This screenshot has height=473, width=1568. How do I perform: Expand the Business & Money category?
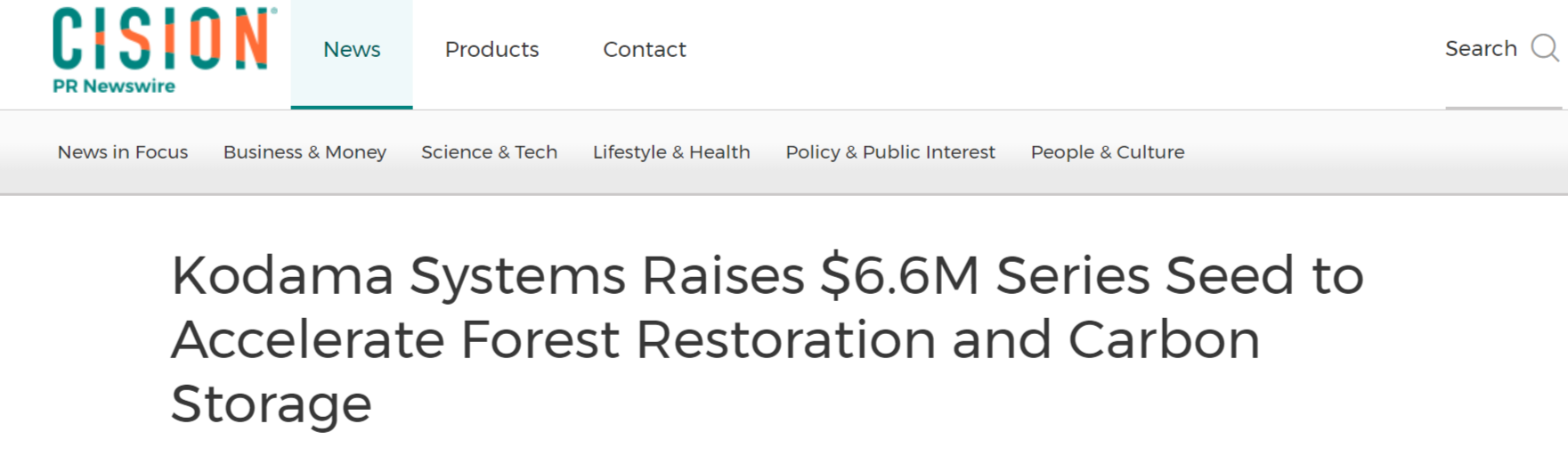pos(305,152)
